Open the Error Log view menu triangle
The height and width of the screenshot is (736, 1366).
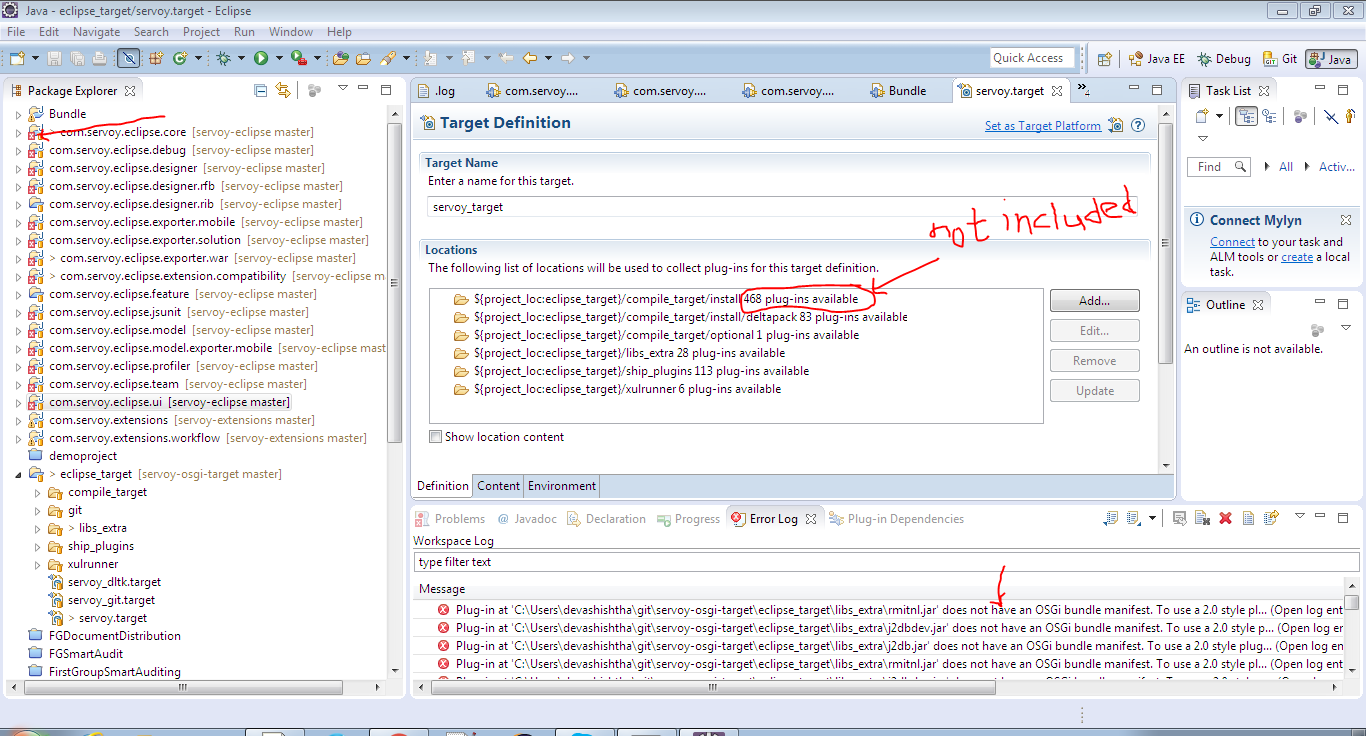(1300, 516)
